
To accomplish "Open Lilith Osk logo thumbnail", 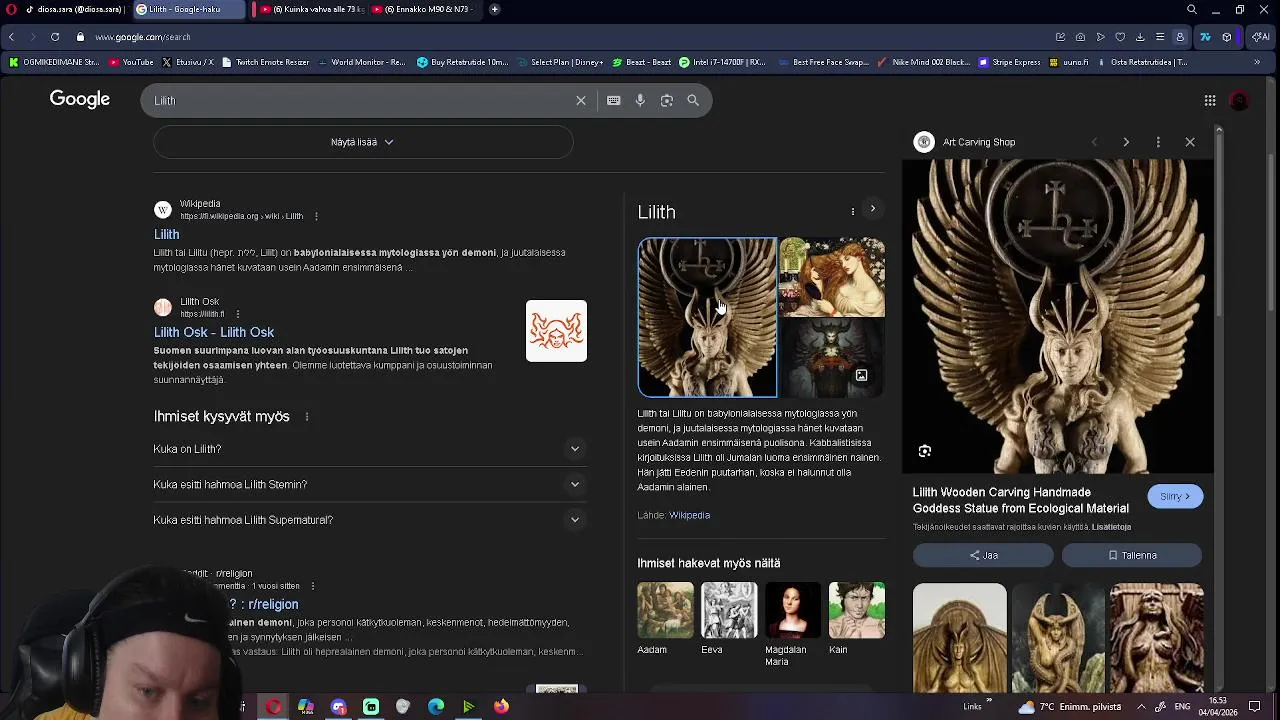I will 557,331.
